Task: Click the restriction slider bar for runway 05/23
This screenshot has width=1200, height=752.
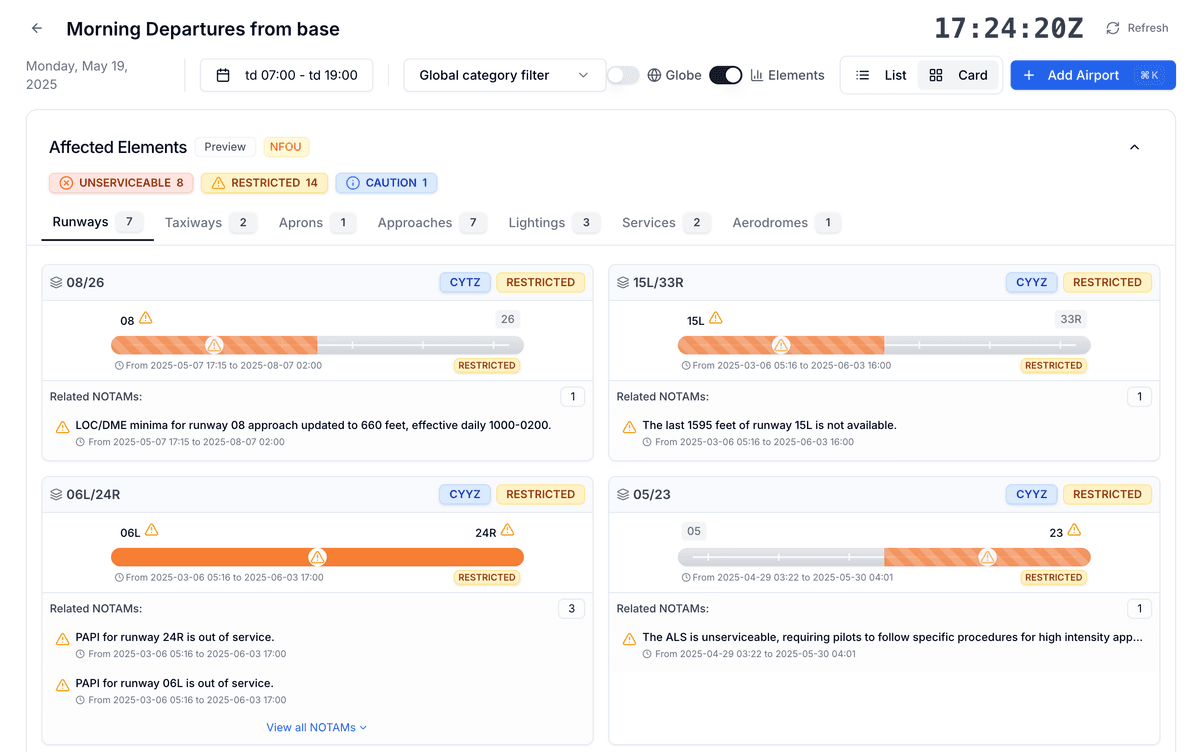Action: click(x=884, y=556)
